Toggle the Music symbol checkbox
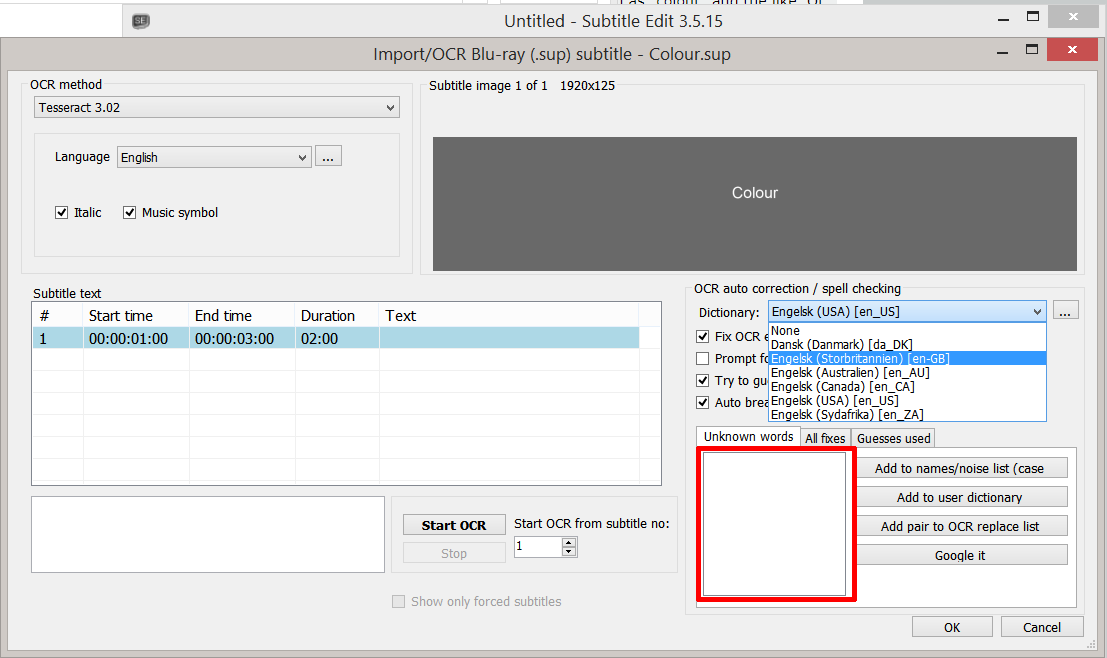This screenshot has width=1107, height=658. point(129,213)
